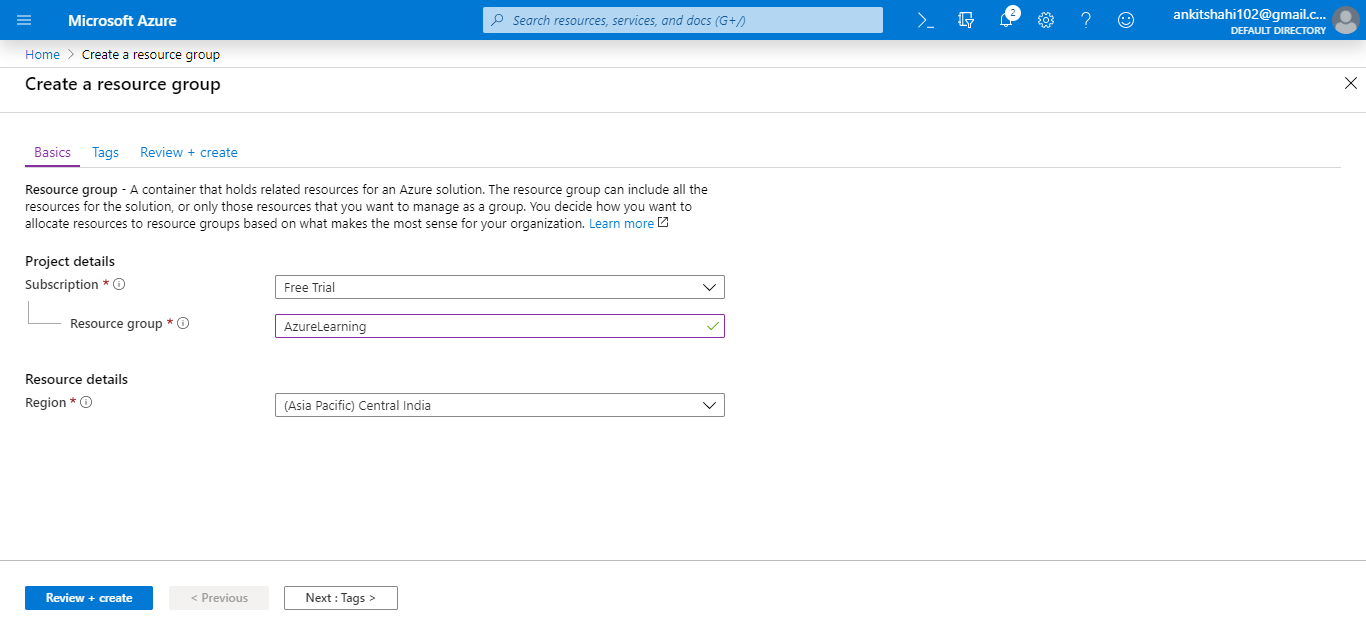The image size is (1366, 633).
Task: Click the external link icon after Learn more
Action: tap(663, 223)
